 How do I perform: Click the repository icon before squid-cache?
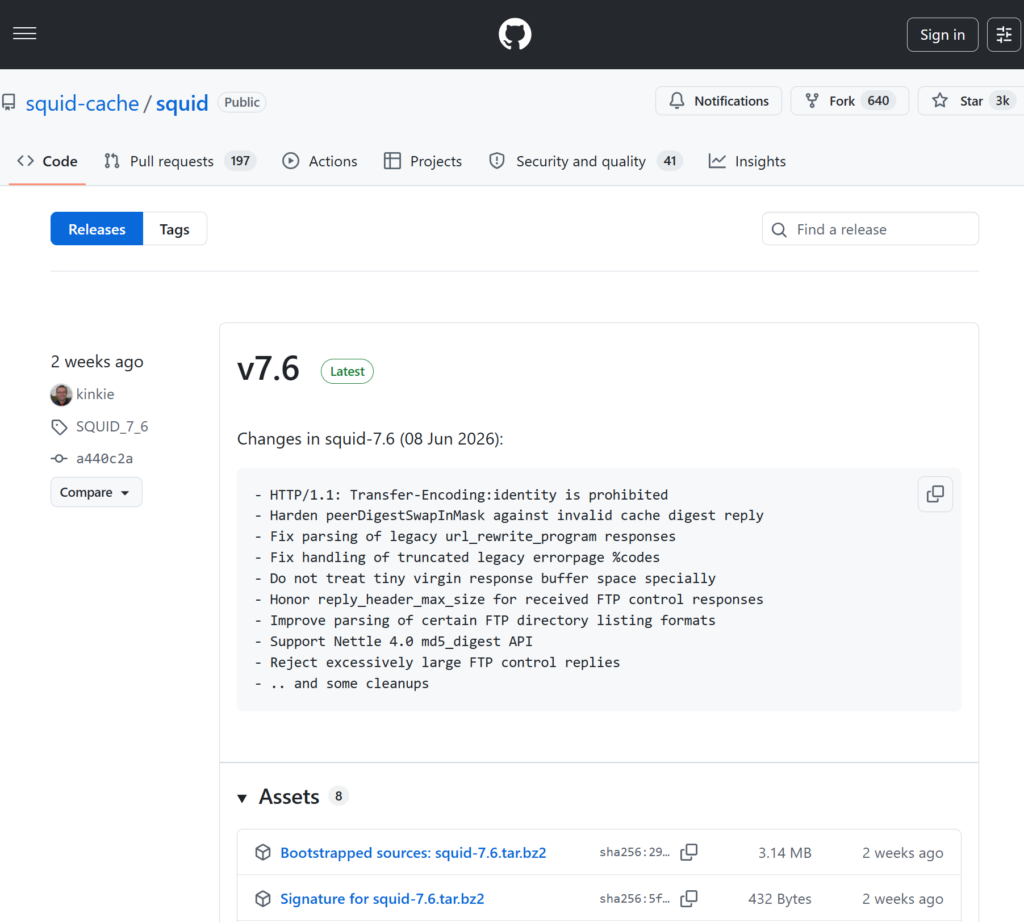[x=8, y=103]
